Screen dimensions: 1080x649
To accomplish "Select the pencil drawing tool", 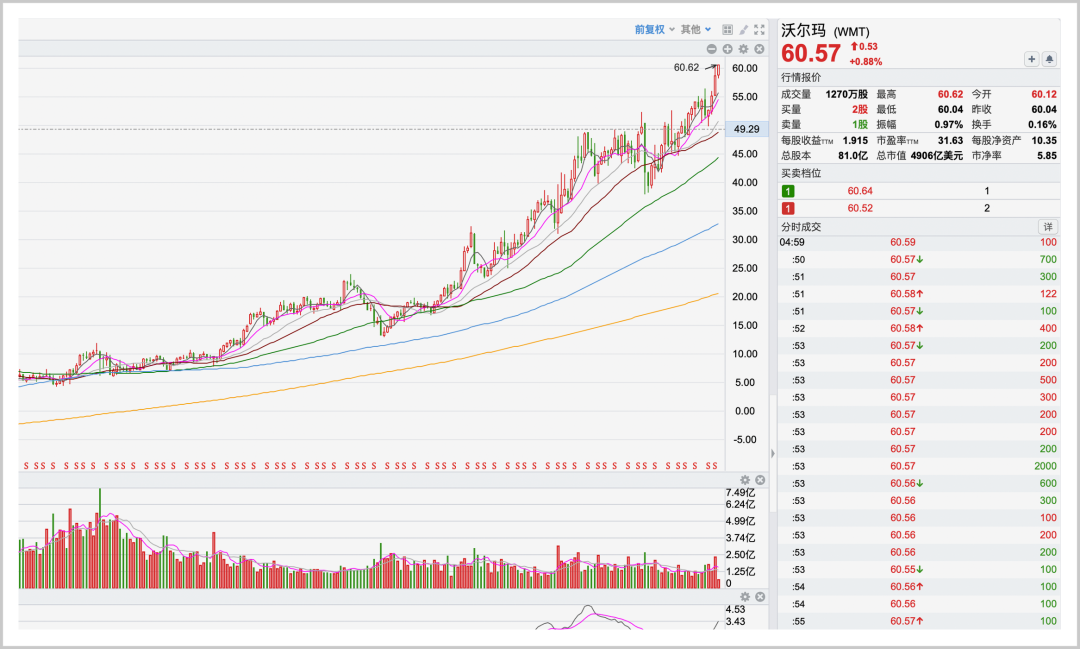I will point(743,30).
